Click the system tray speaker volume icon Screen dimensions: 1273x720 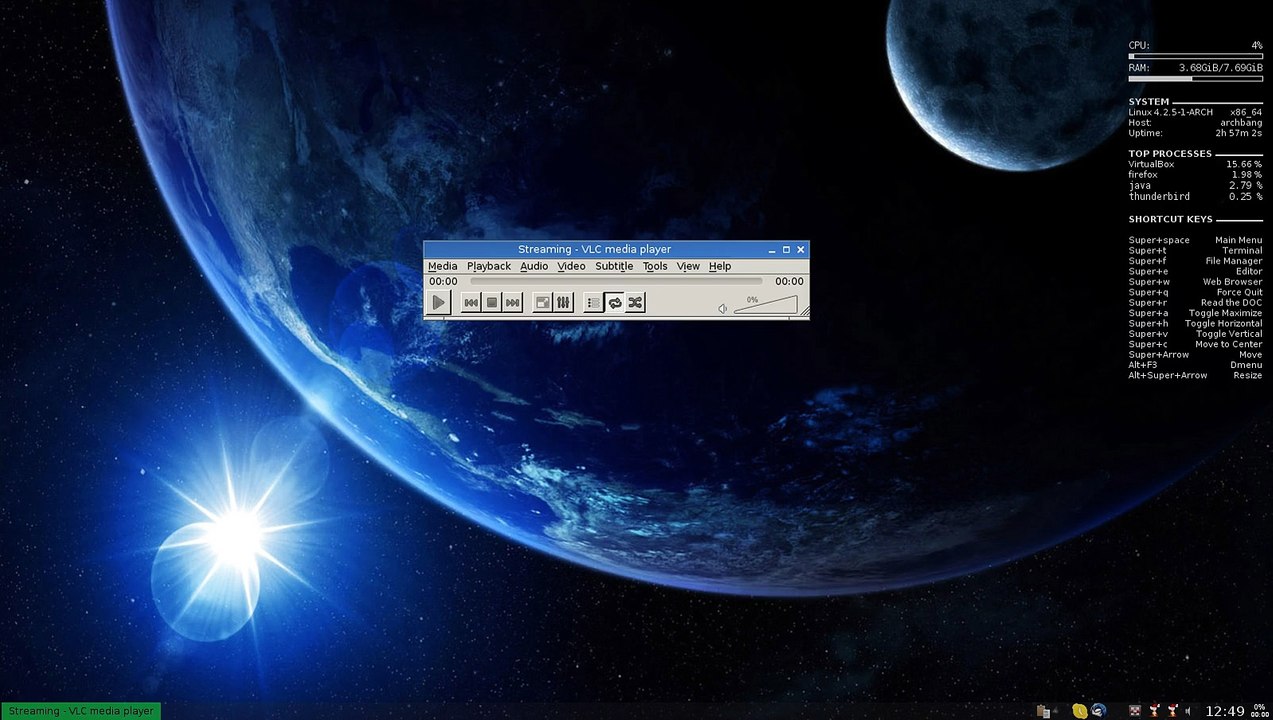pyautogui.click(x=1187, y=711)
